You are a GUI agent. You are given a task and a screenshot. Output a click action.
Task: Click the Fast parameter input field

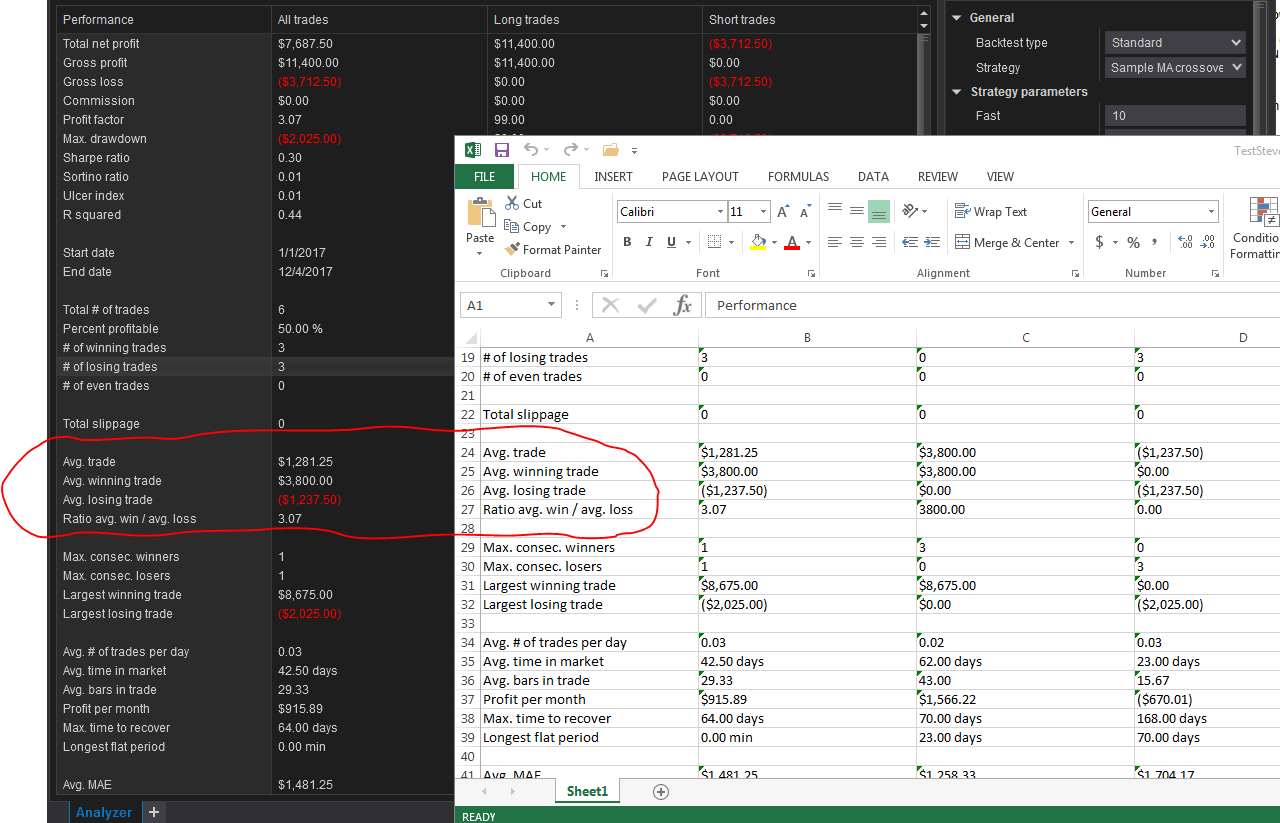point(1175,116)
